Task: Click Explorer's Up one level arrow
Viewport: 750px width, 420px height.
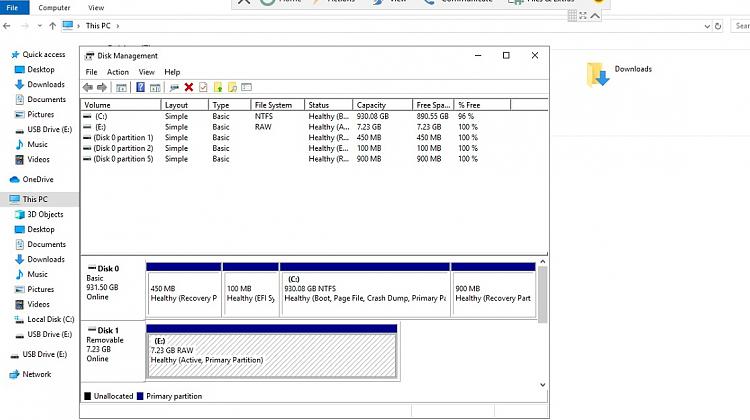Action: [x=53, y=26]
